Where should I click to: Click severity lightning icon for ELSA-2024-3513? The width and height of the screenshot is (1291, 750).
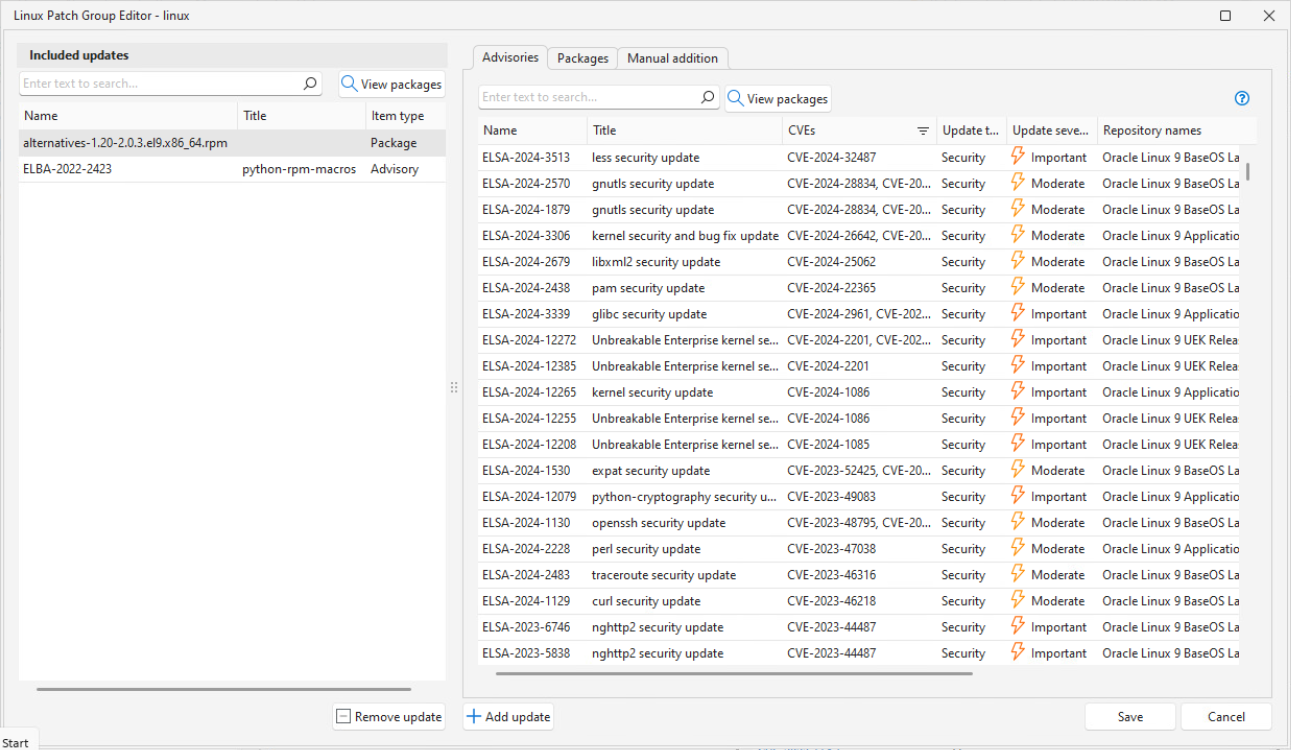click(x=1018, y=156)
